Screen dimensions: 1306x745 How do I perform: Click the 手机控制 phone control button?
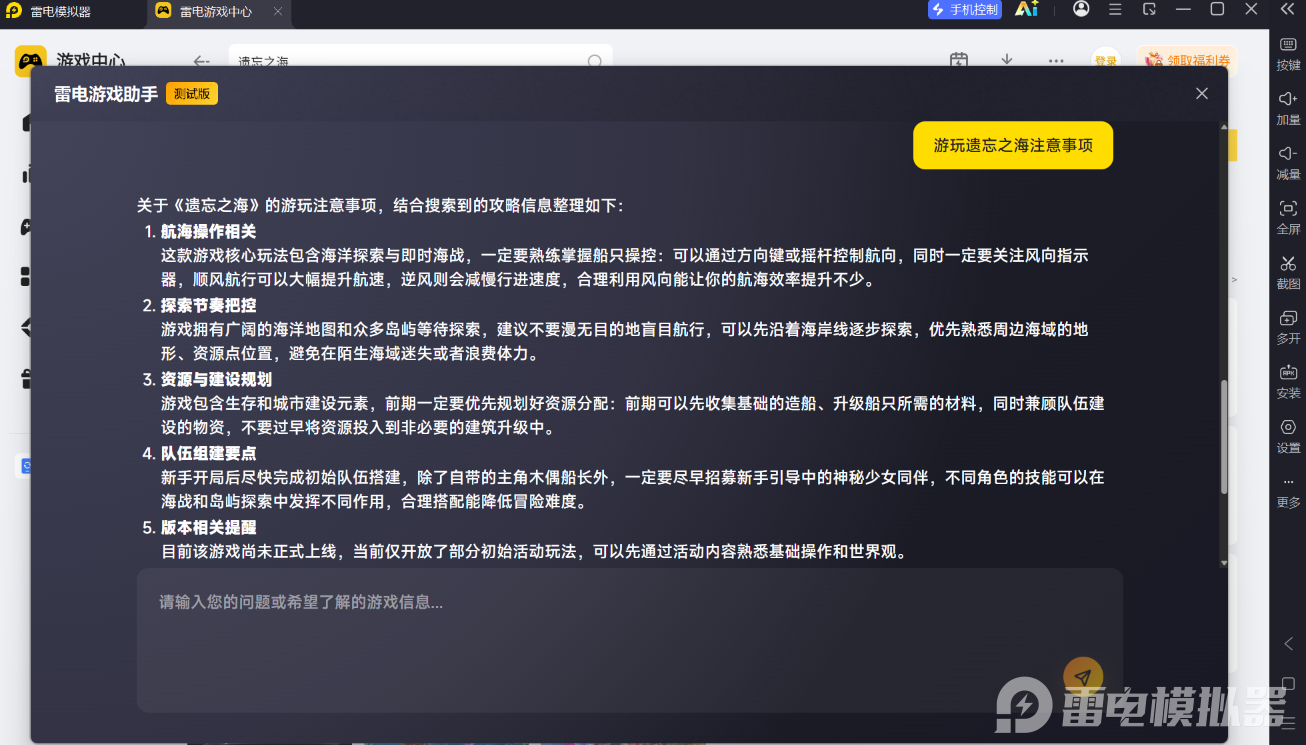tap(965, 9)
